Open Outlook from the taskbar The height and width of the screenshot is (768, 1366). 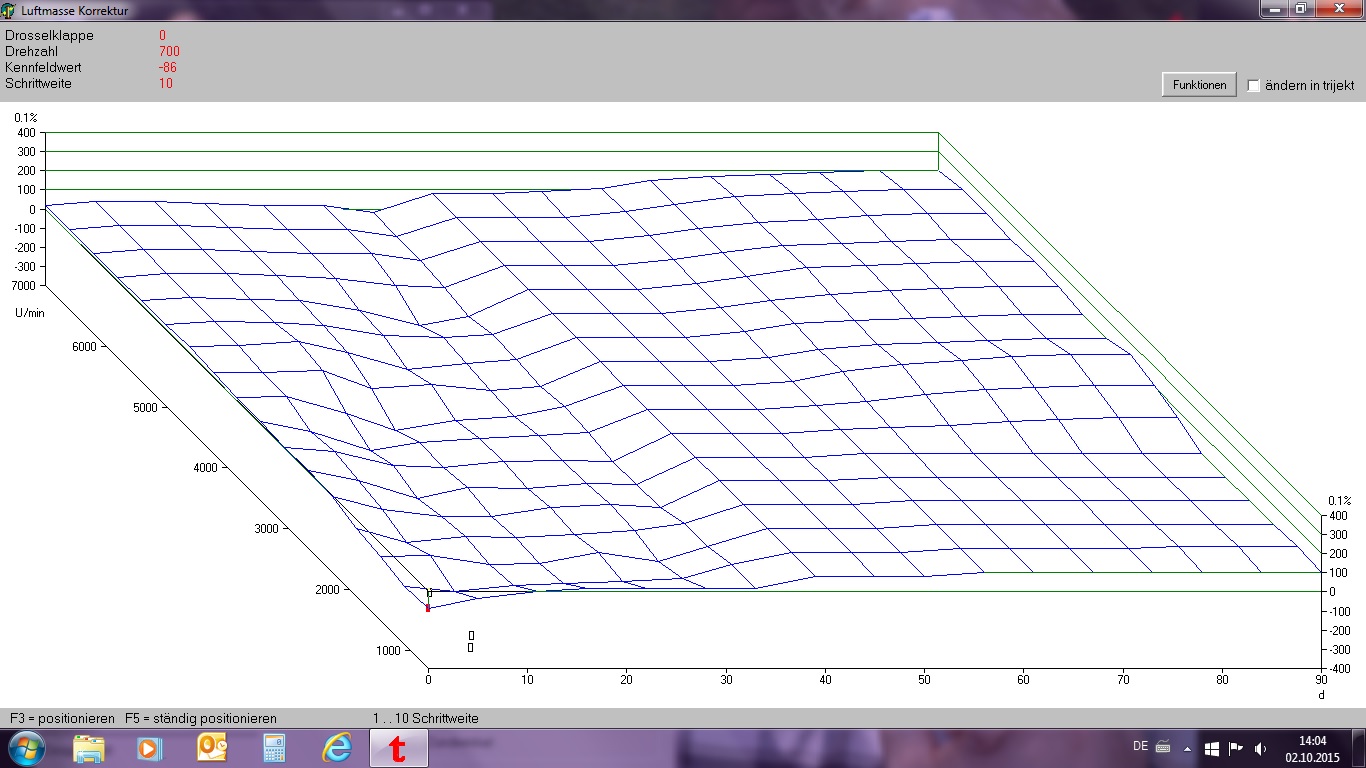coord(212,748)
